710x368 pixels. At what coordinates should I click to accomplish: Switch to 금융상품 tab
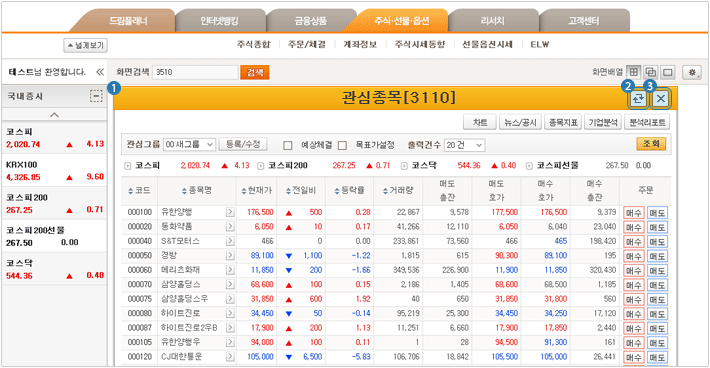tap(311, 21)
